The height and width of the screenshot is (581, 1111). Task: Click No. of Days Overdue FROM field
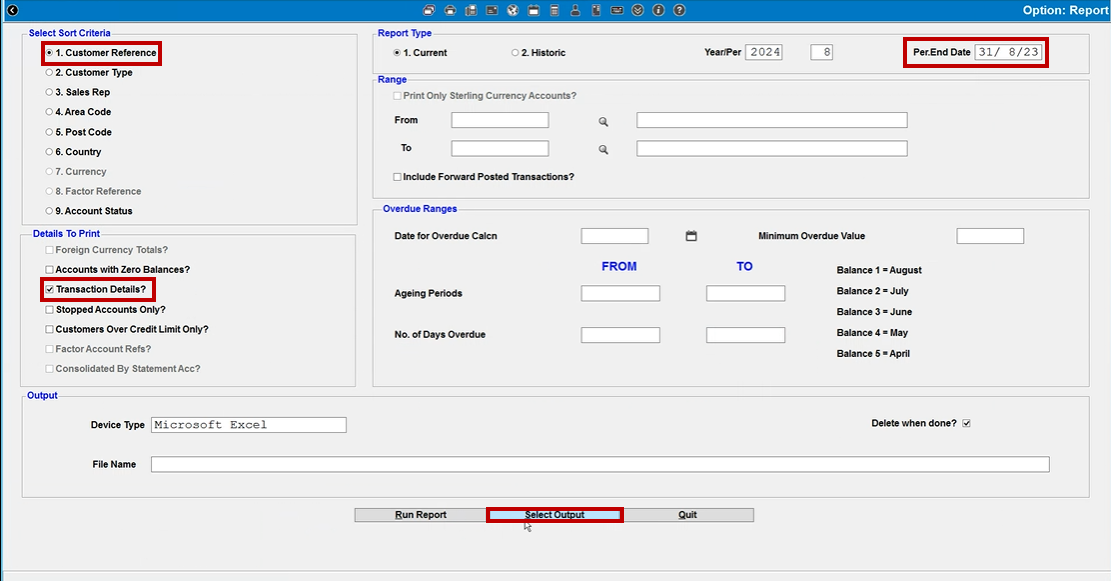pyautogui.click(x=621, y=335)
